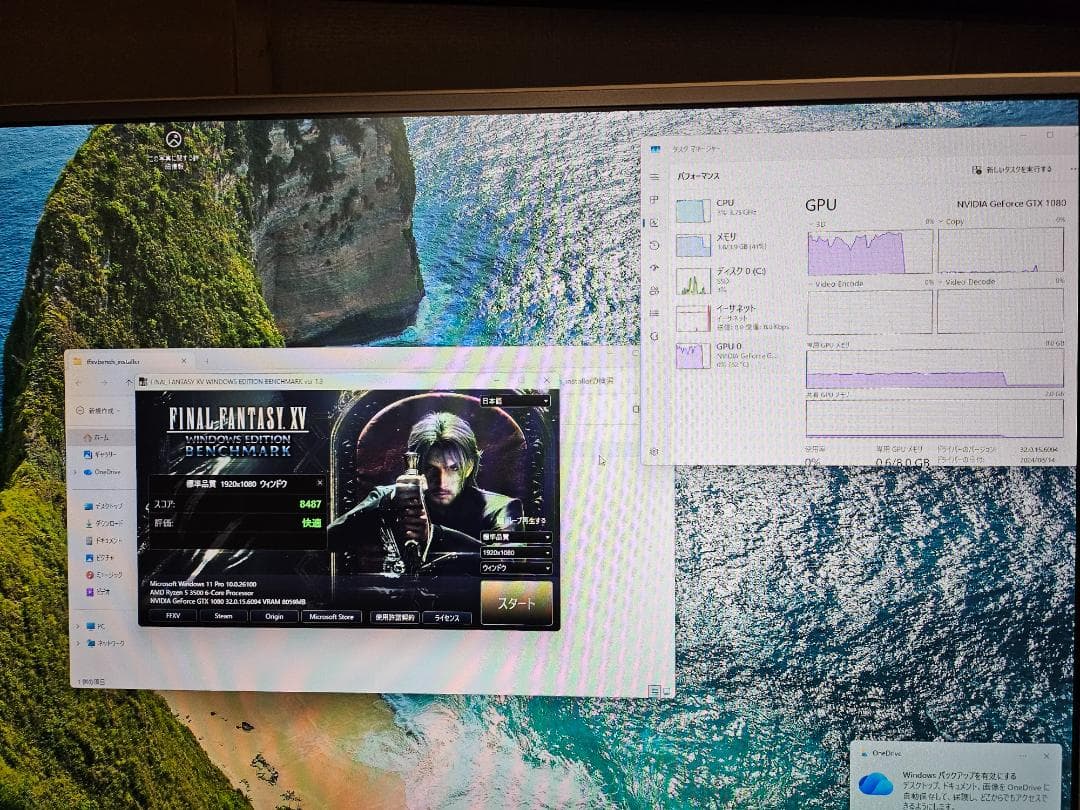Screen dimensions: 1080x810
Task: Switch File Explorer to details view icon
Action: coord(654,690)
